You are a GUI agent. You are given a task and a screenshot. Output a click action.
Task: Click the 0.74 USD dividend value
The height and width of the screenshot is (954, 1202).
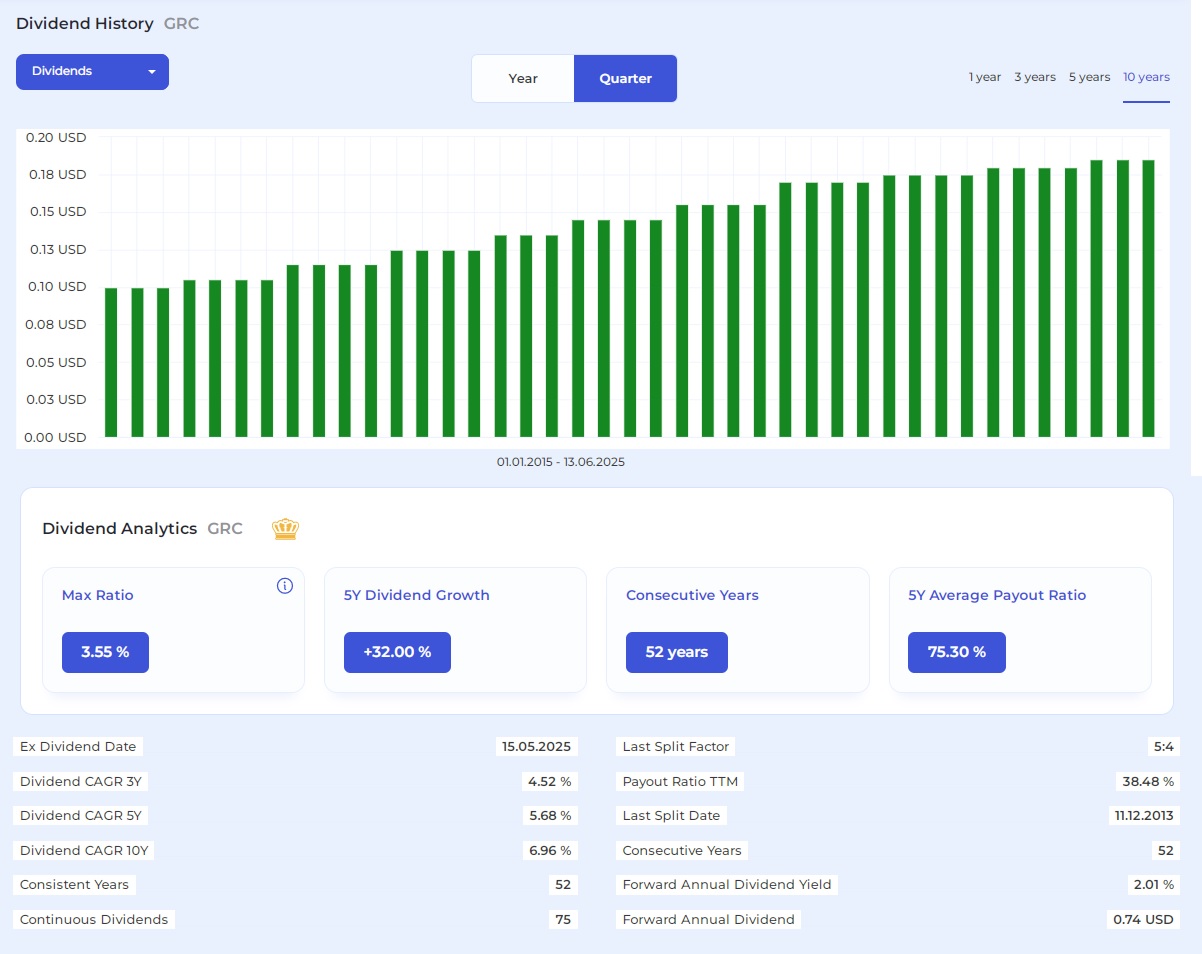coord(1143,919)
